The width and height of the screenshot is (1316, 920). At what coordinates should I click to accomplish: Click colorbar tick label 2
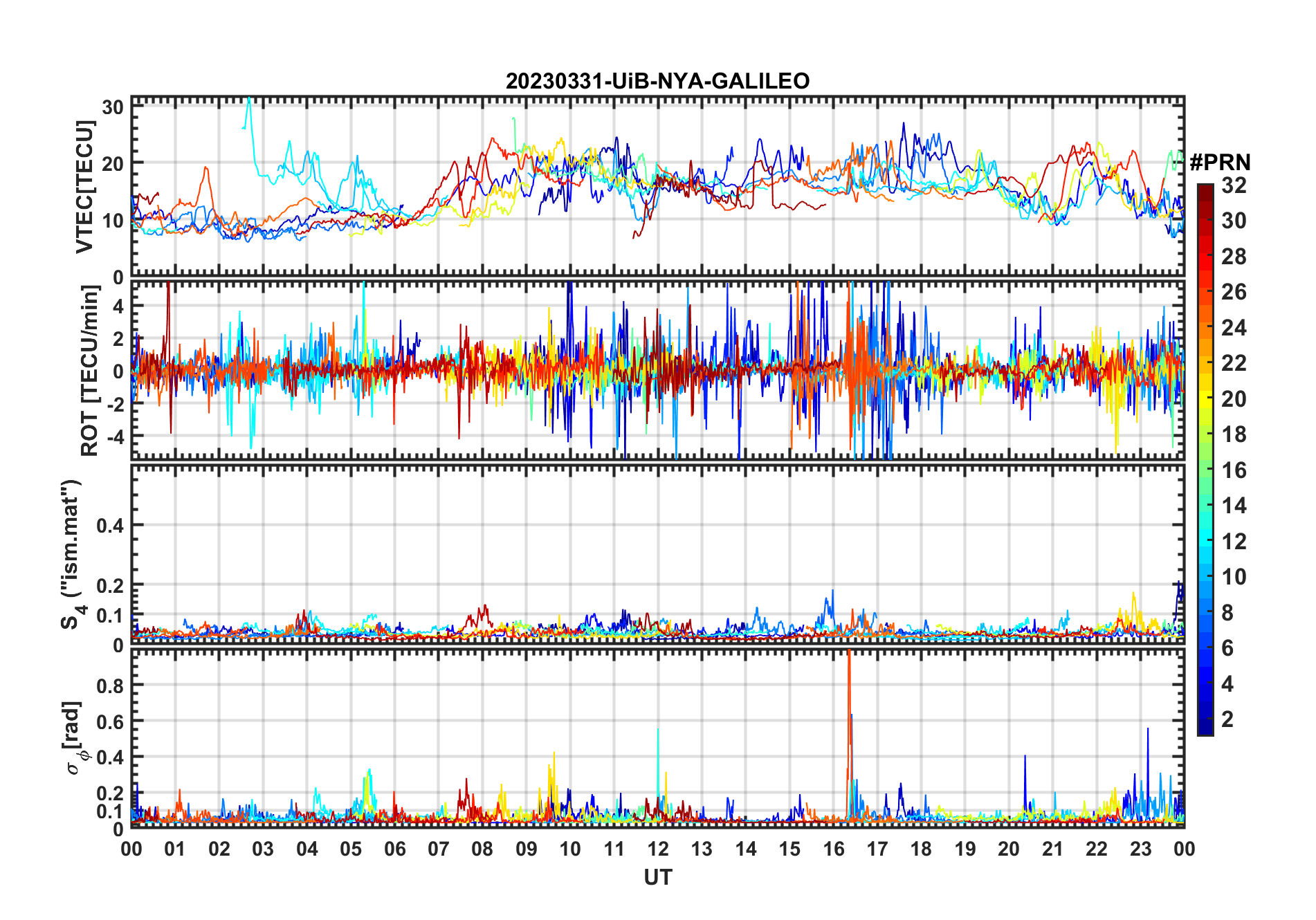[x=1227, y=719]
